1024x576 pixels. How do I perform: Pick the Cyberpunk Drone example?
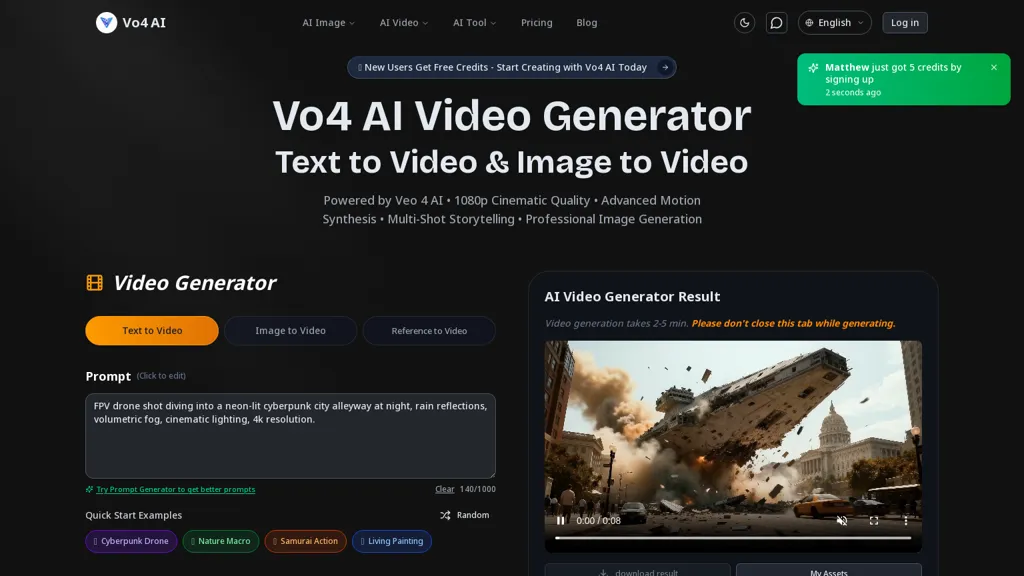(131, 541)
